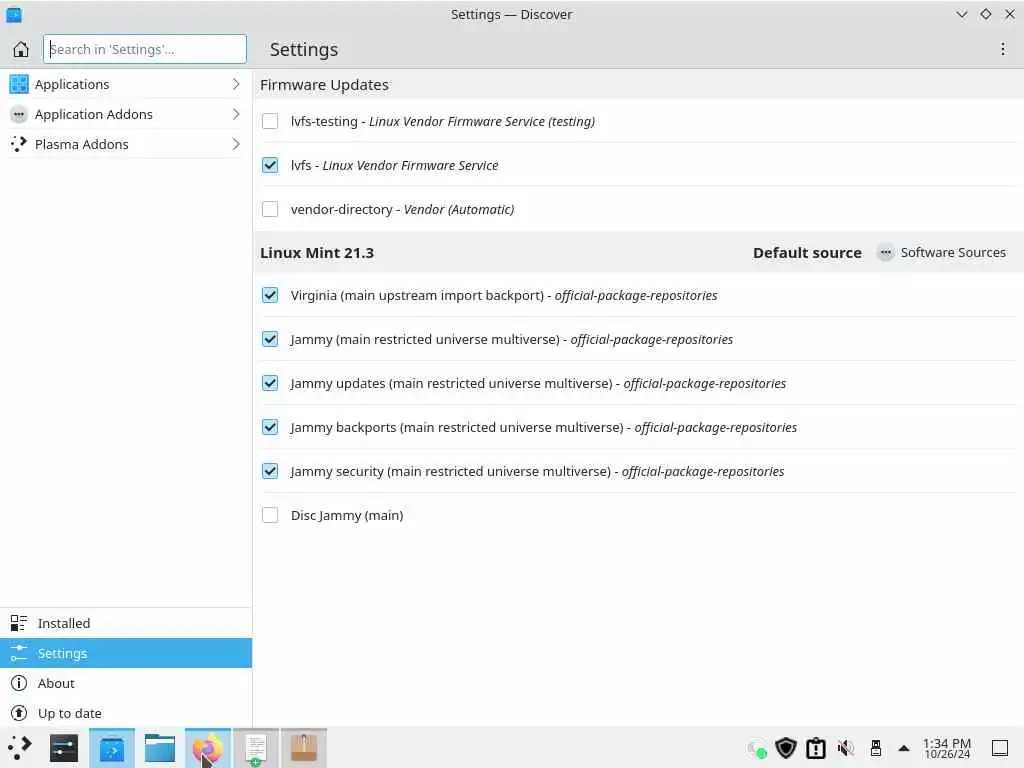Switch to Discover in the taskbar
Screen dimensions: 1024x768
112,748
